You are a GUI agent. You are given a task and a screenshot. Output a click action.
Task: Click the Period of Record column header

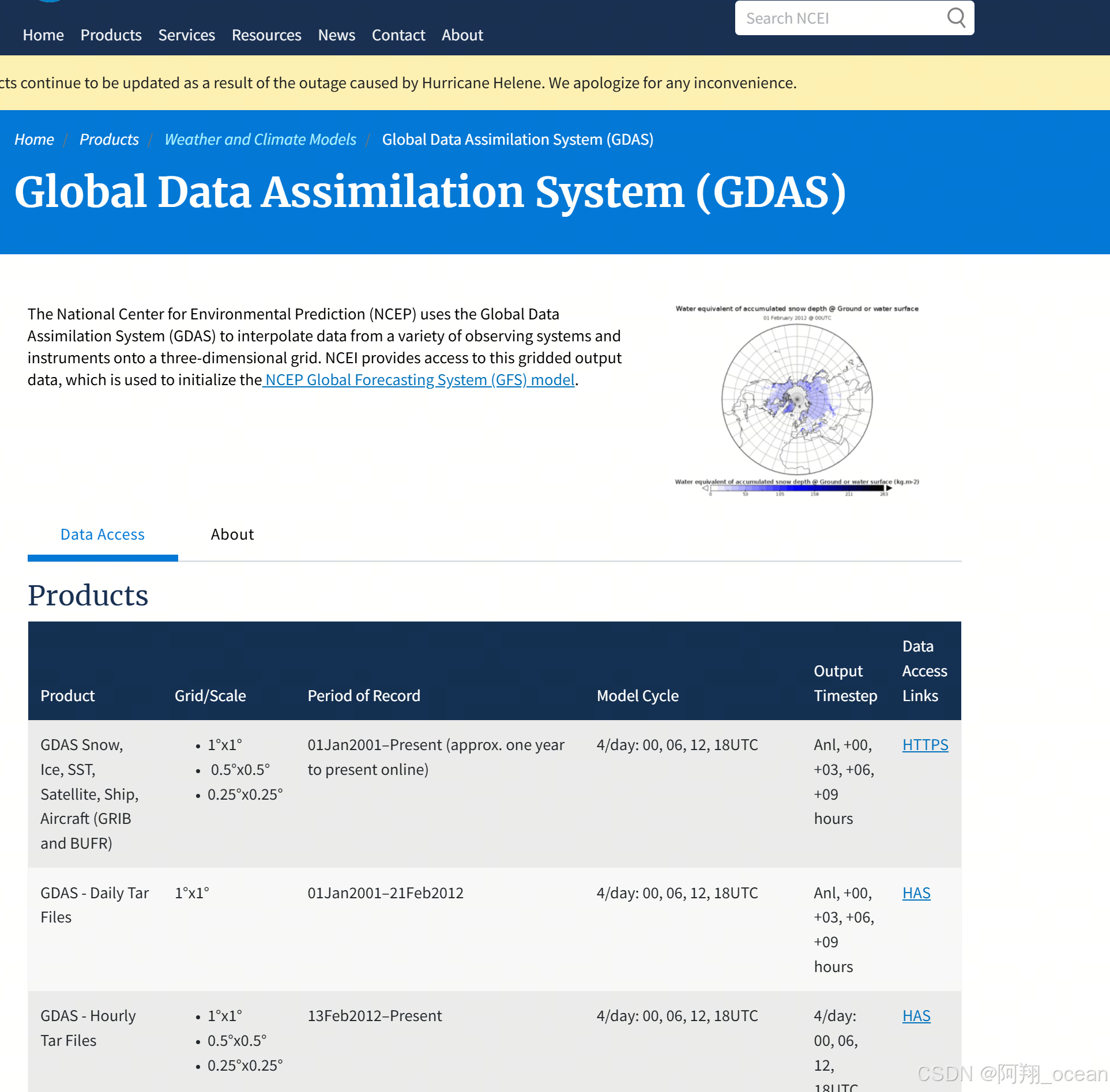(x=364, y=696)
